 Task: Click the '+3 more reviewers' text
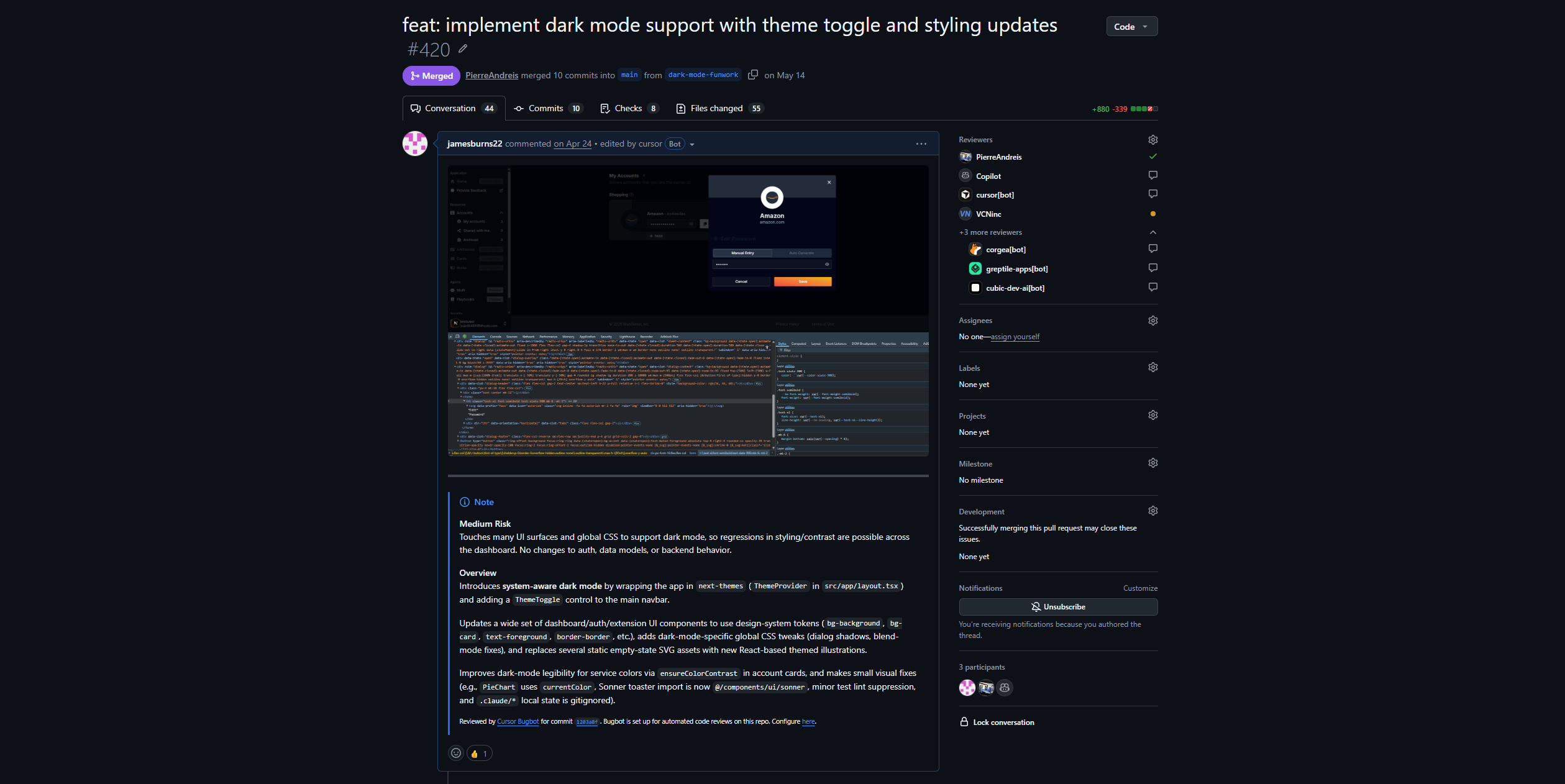990,232
